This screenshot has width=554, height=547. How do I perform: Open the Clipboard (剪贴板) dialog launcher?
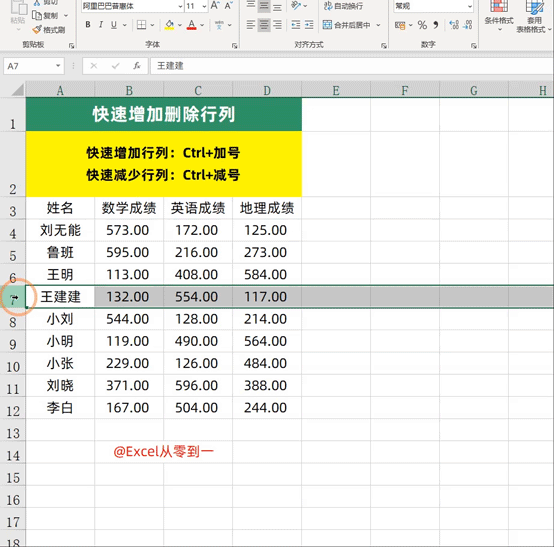71,46
